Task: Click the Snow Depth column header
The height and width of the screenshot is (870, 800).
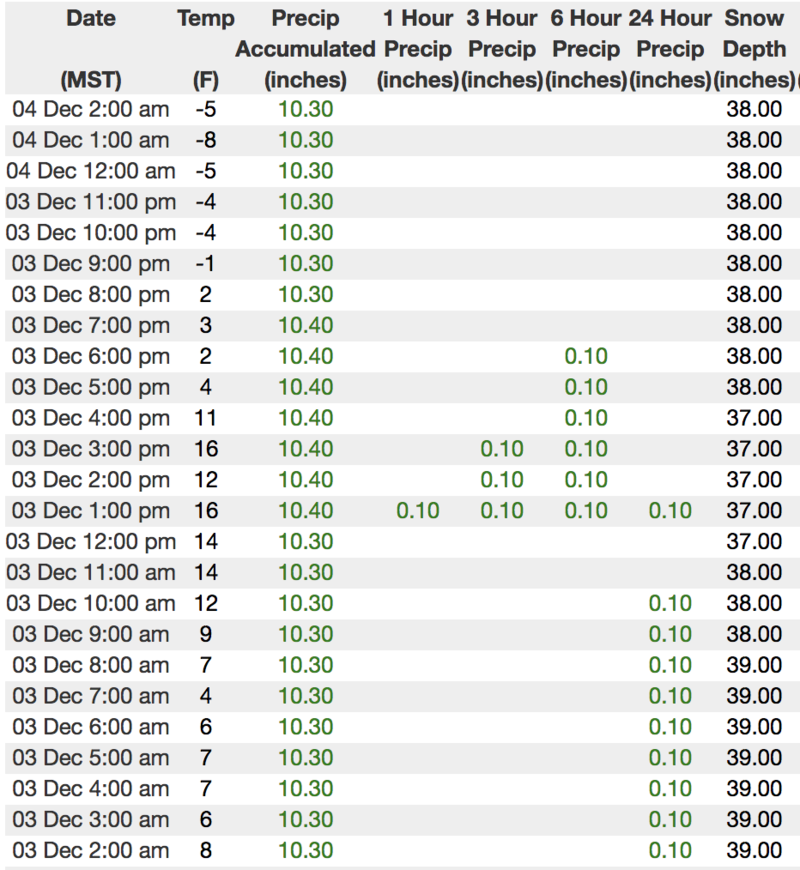Action: coord(754,48)
